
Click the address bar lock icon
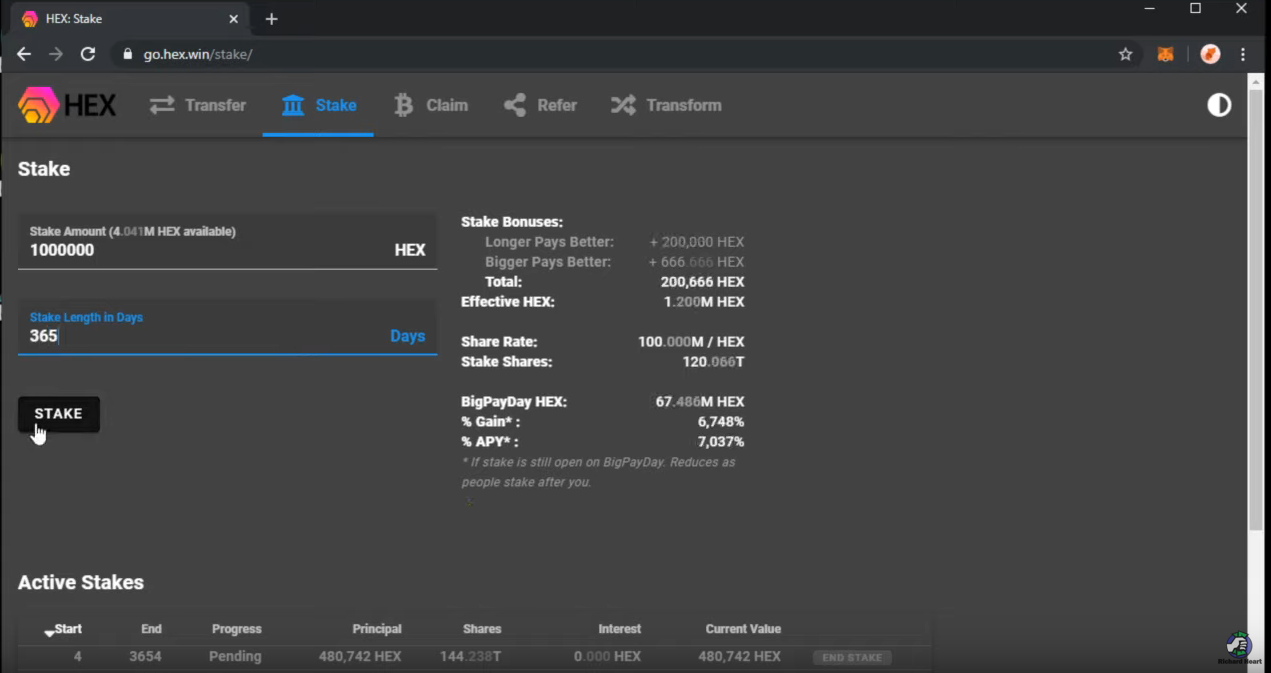tap(127, 54)
